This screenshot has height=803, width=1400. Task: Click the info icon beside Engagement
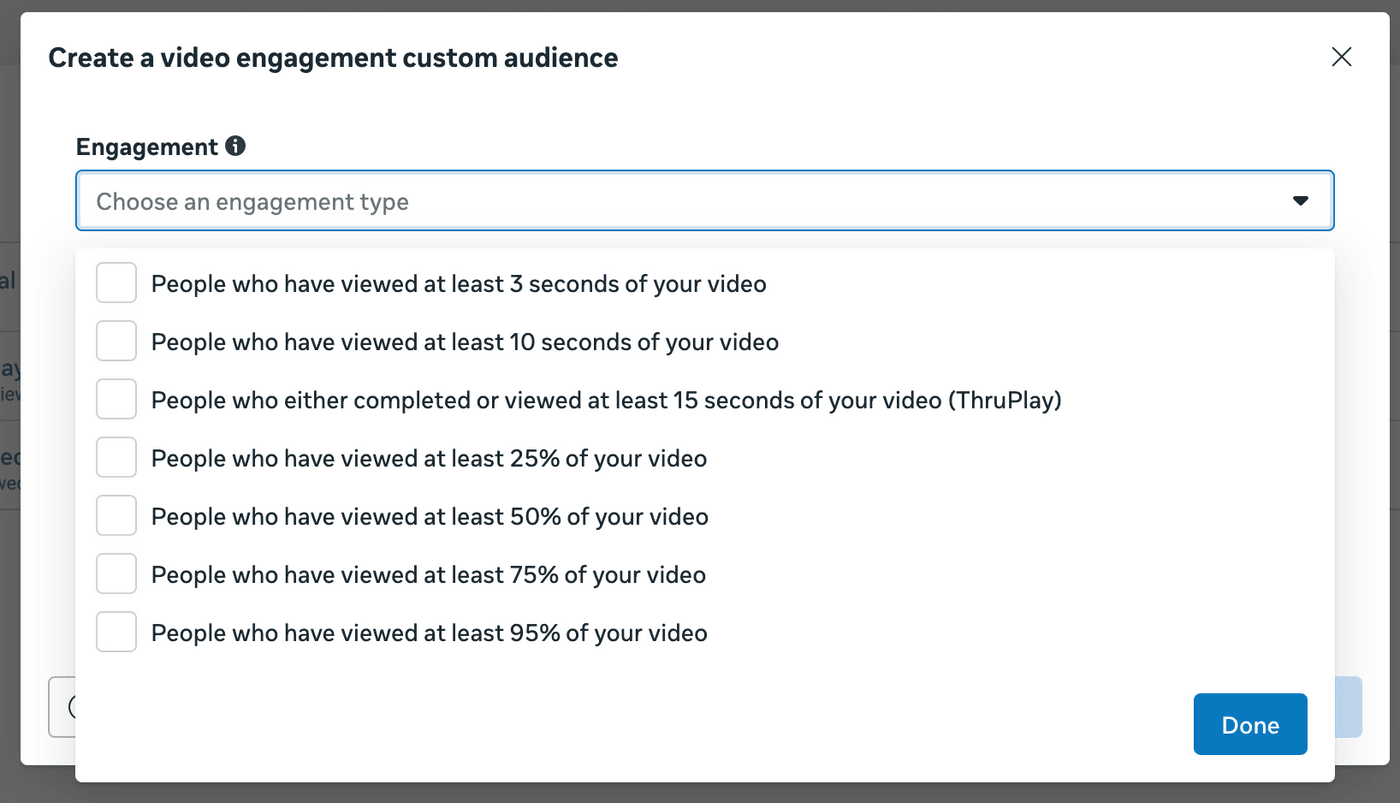[x=235, y=146]
